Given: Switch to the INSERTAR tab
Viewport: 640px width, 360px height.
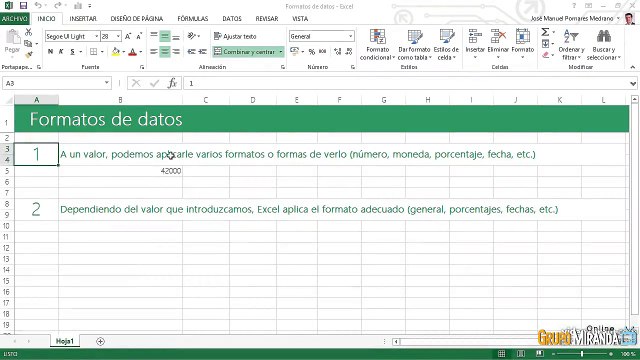Looking at the screenshot, I should coord(83,19).
